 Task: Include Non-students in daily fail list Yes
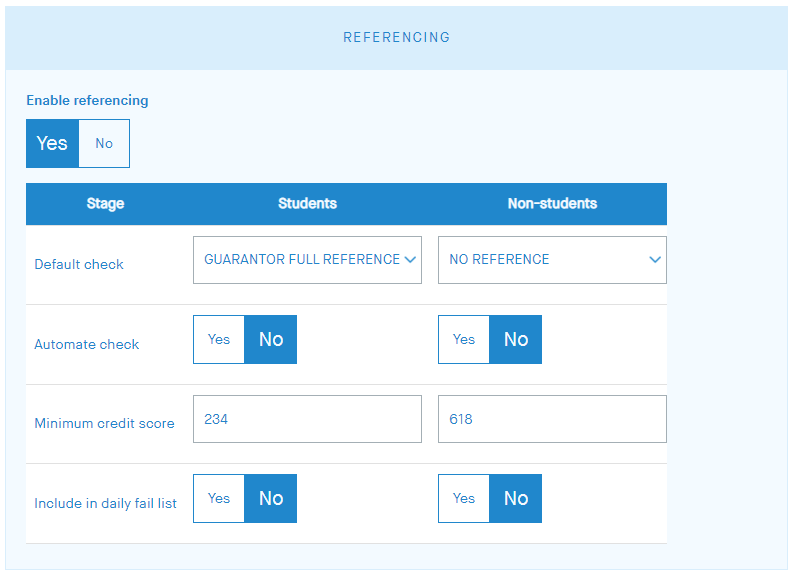click(x=464, y=499)
